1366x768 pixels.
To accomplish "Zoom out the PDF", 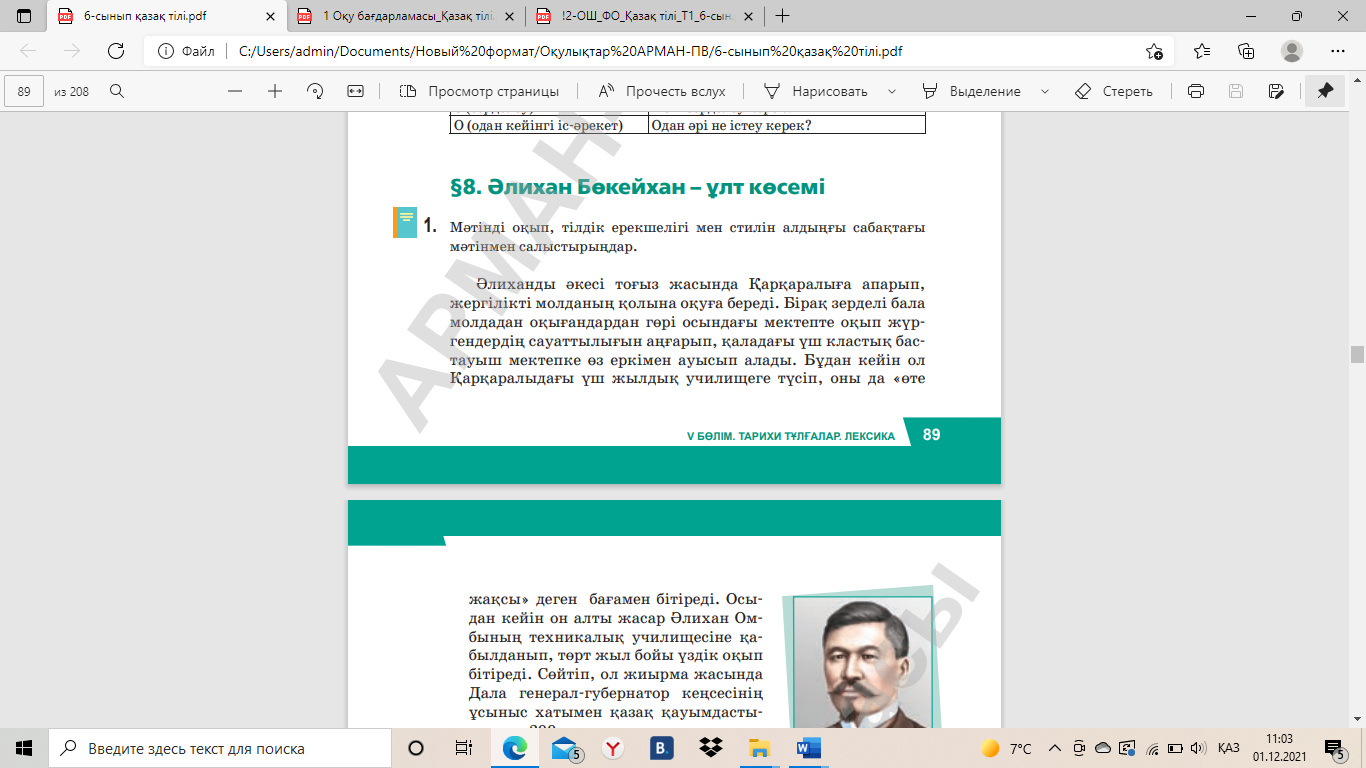I will 235,91.
